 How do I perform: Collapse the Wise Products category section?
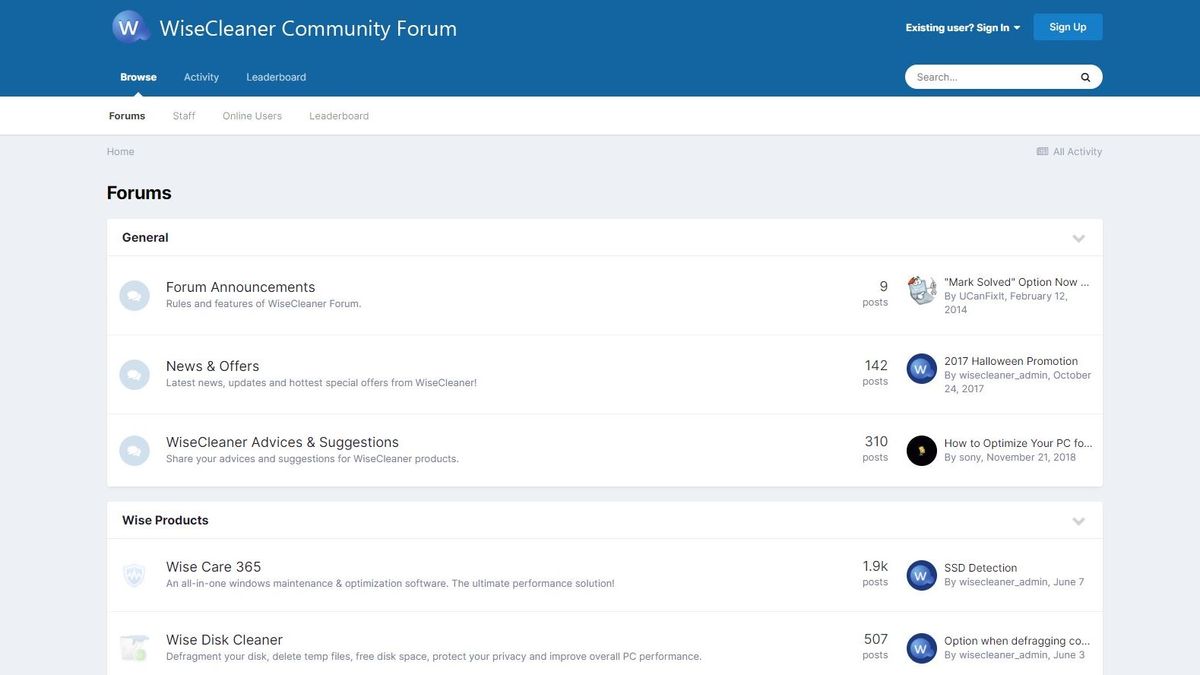[1078, 520]
